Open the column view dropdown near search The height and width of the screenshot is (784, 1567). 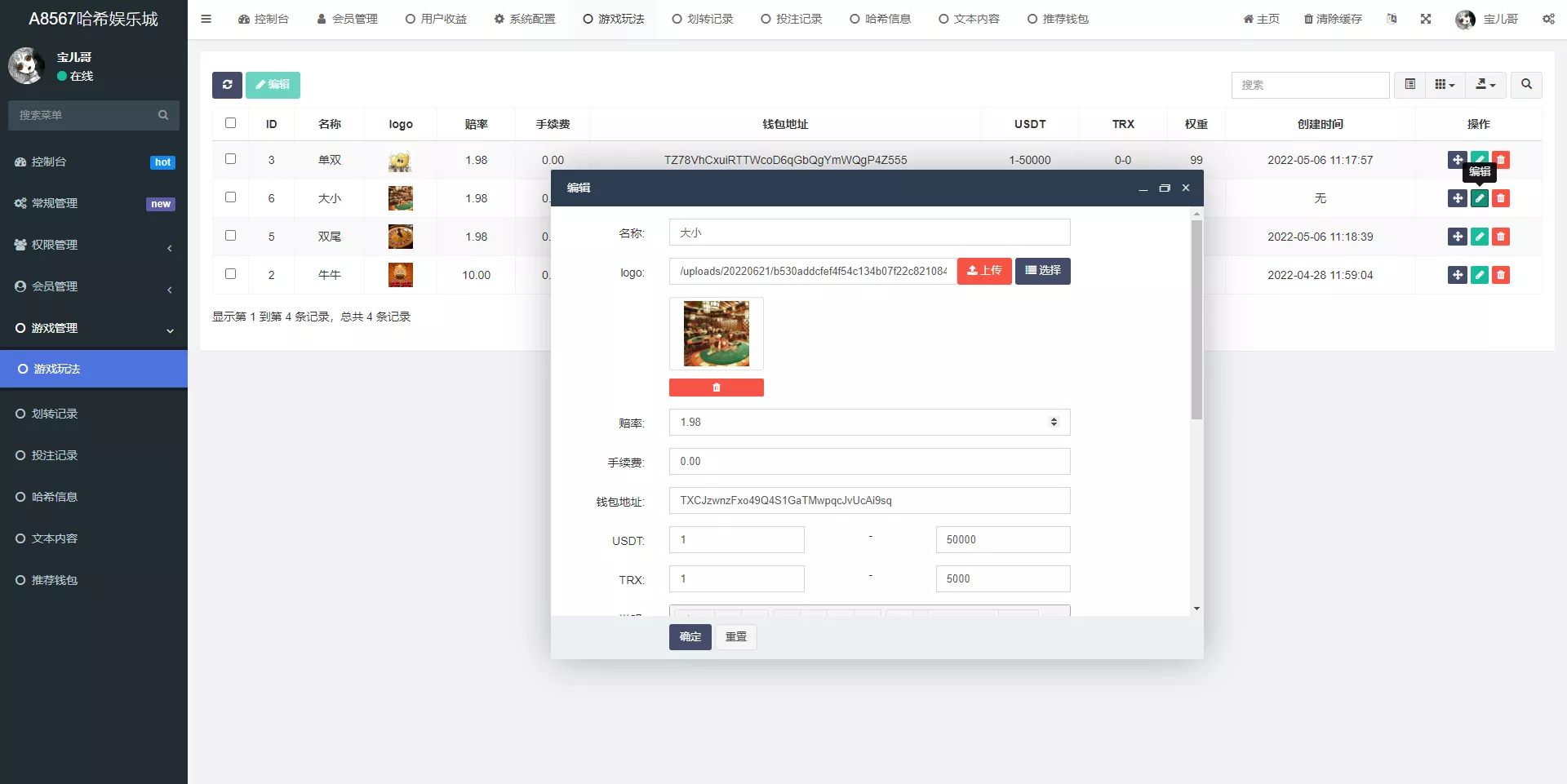(x=1445, y=85)
